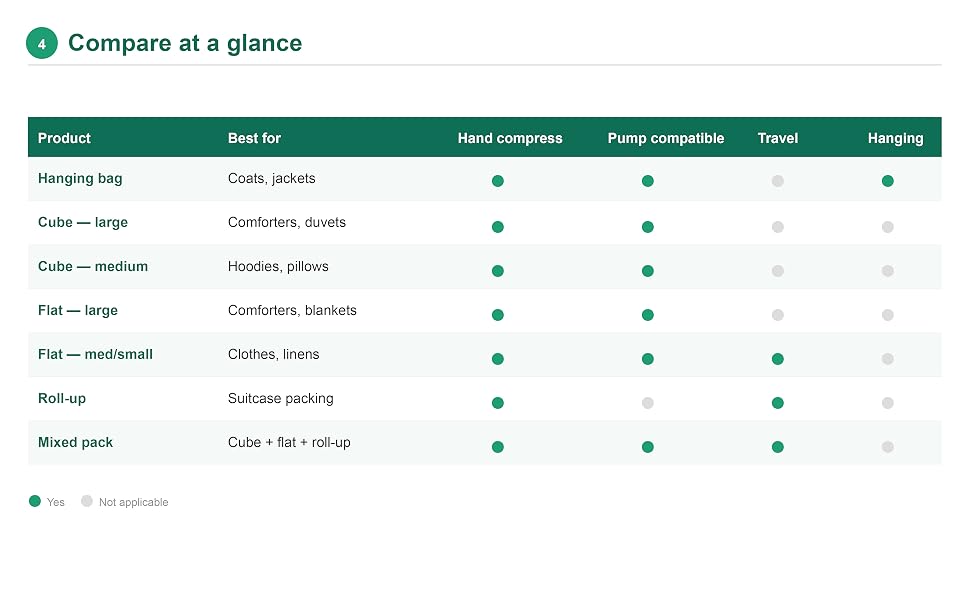The width and height of the screenshot is (970, 600).
Task: Click the Pump compatible dot for Hanging bag
Action: [x=648, y=181]
